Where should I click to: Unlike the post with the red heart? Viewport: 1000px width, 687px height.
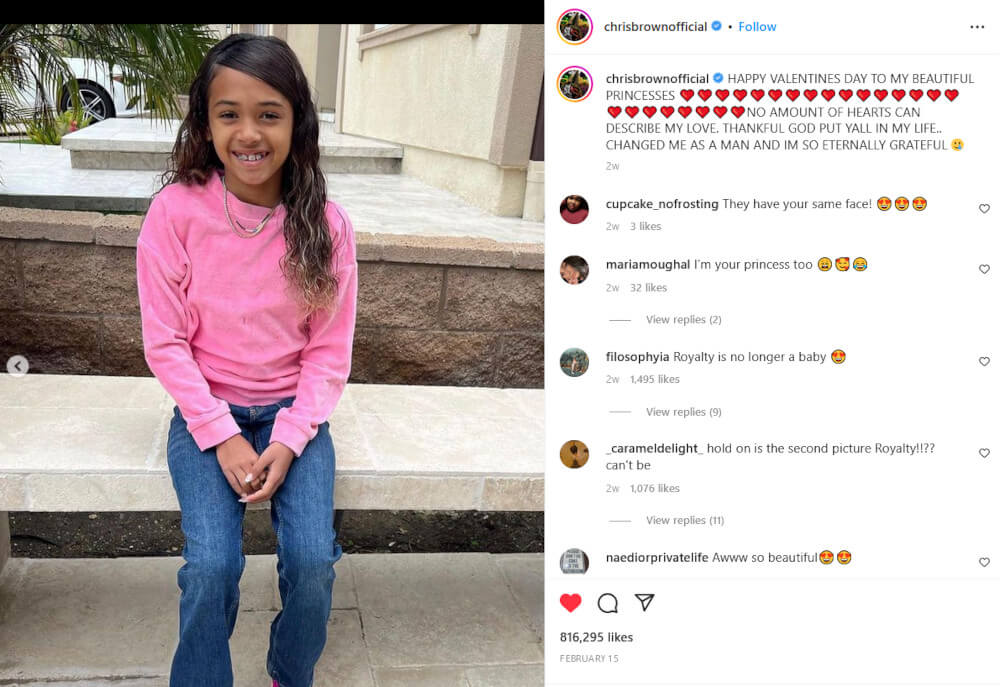point(570,603)
